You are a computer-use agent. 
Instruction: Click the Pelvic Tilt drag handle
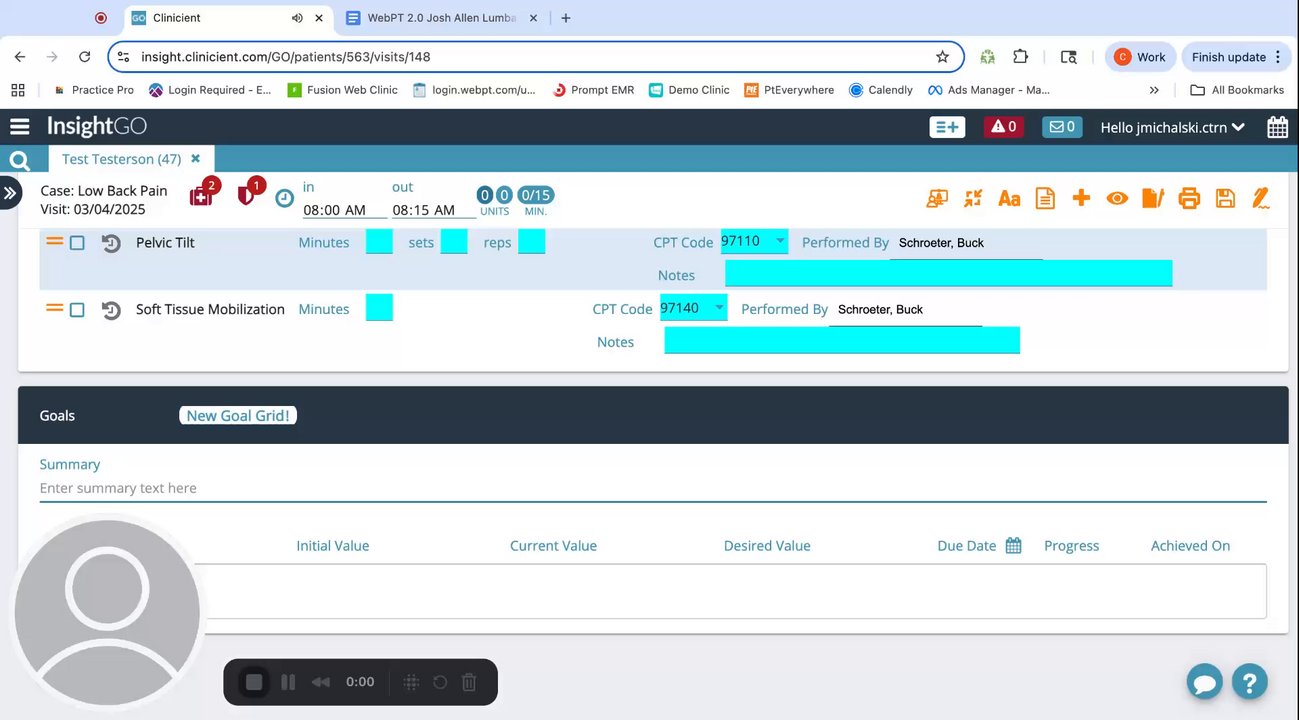[55, 242]
